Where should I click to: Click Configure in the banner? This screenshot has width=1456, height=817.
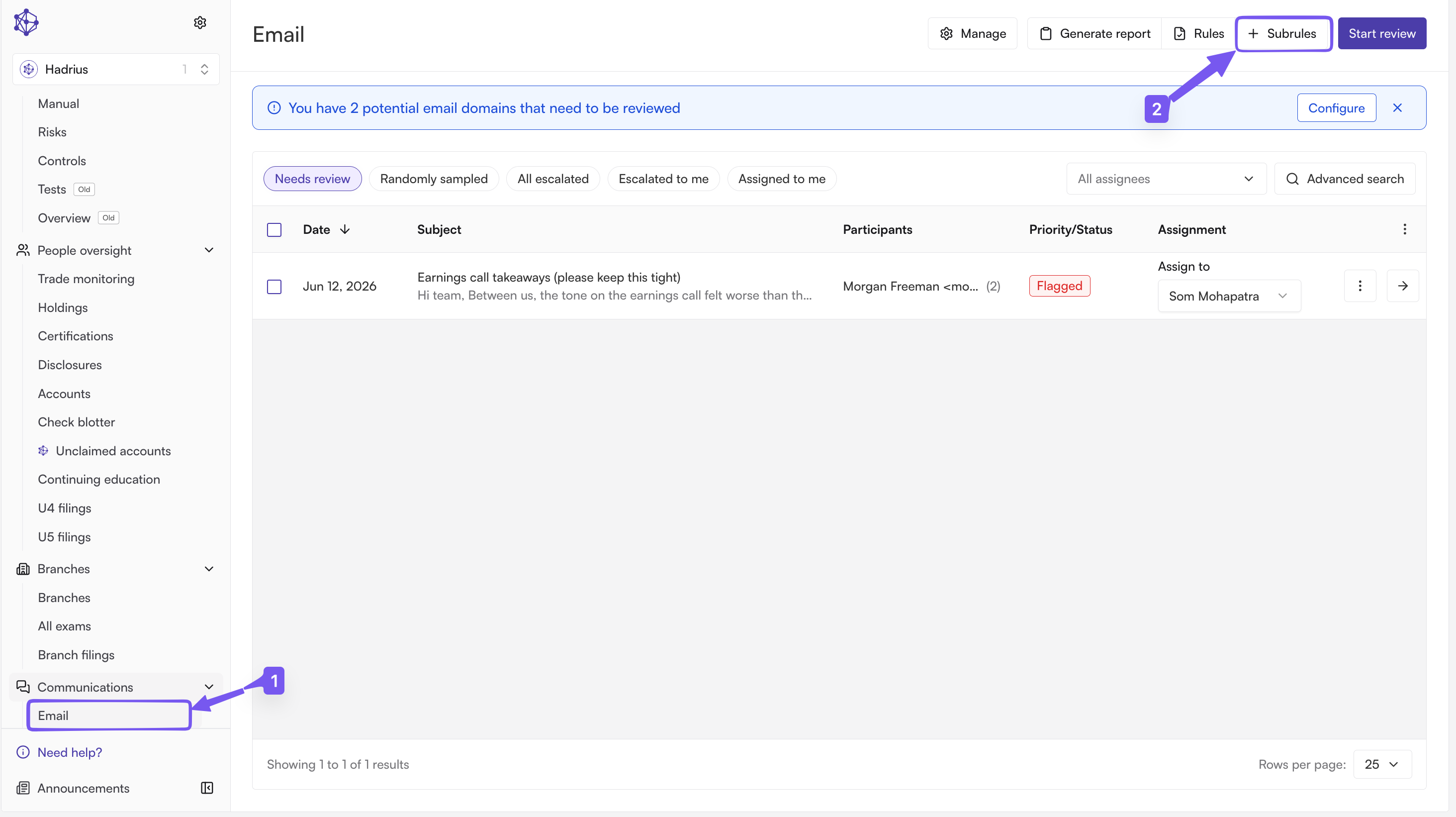tap(1336, 108)
